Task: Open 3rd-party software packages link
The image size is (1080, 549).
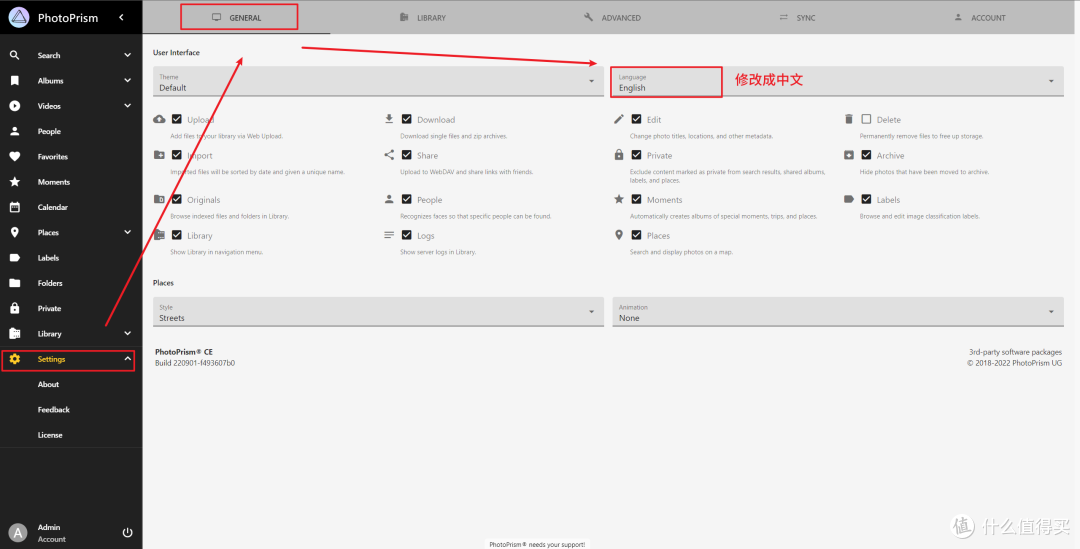Action: tap(1015, 352)
